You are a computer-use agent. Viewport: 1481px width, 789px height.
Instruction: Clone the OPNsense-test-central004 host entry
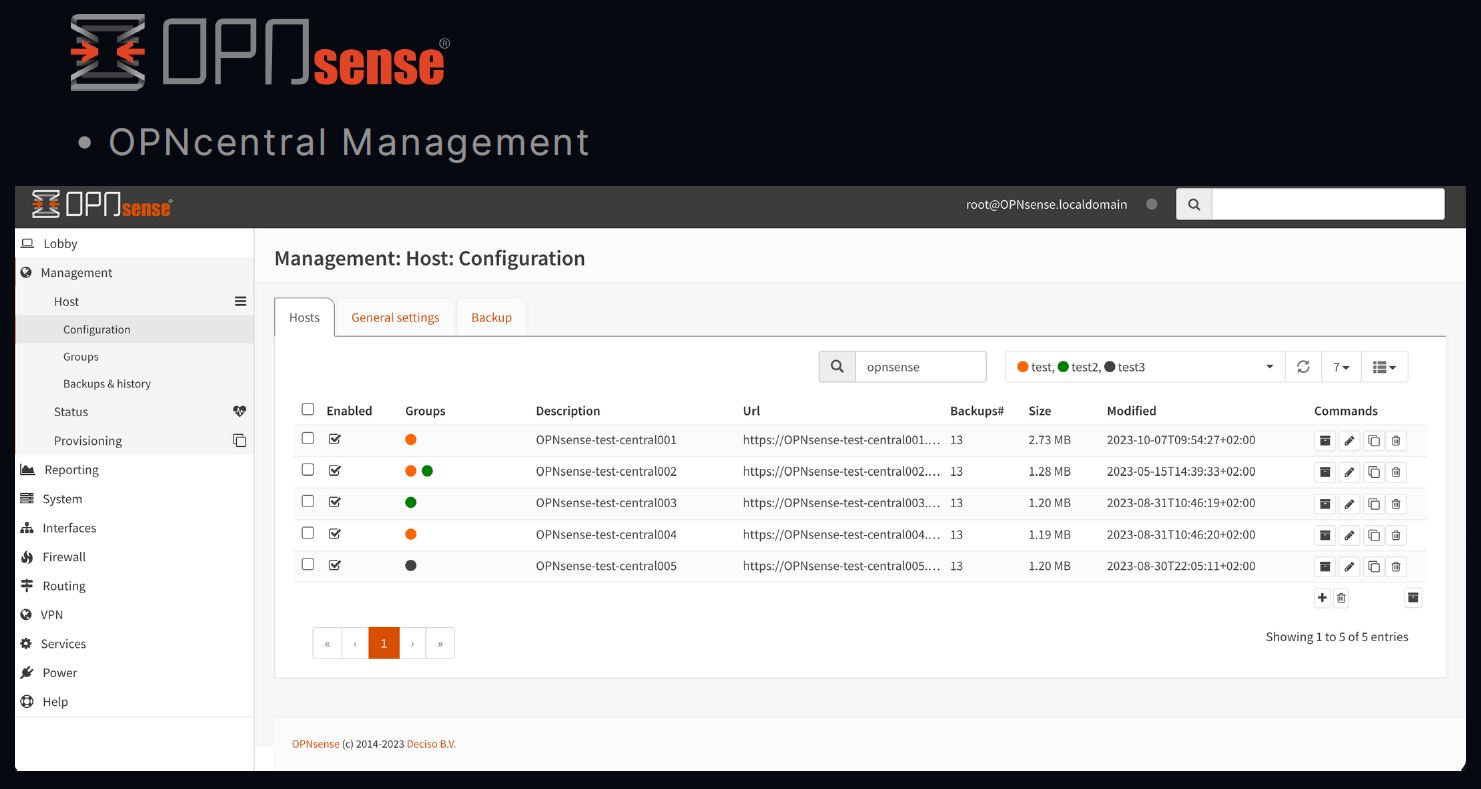point(1374,535)
